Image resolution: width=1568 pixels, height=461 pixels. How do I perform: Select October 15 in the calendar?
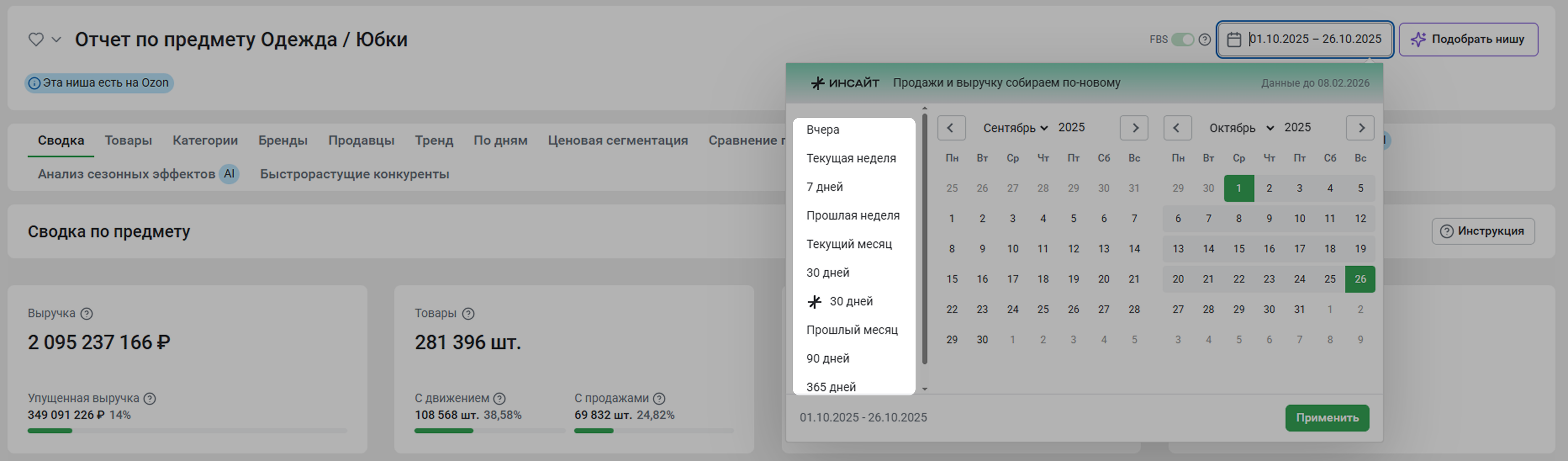[x=1239, y=249]
